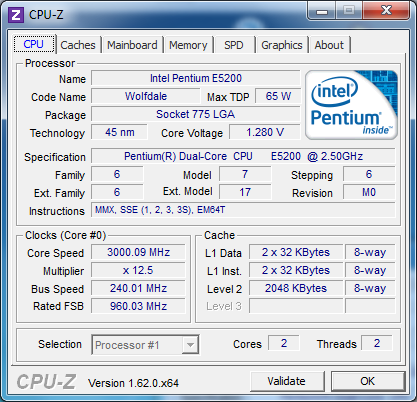Click the L1 Inst. 8-way associativity value

click(x=370, y=270)
